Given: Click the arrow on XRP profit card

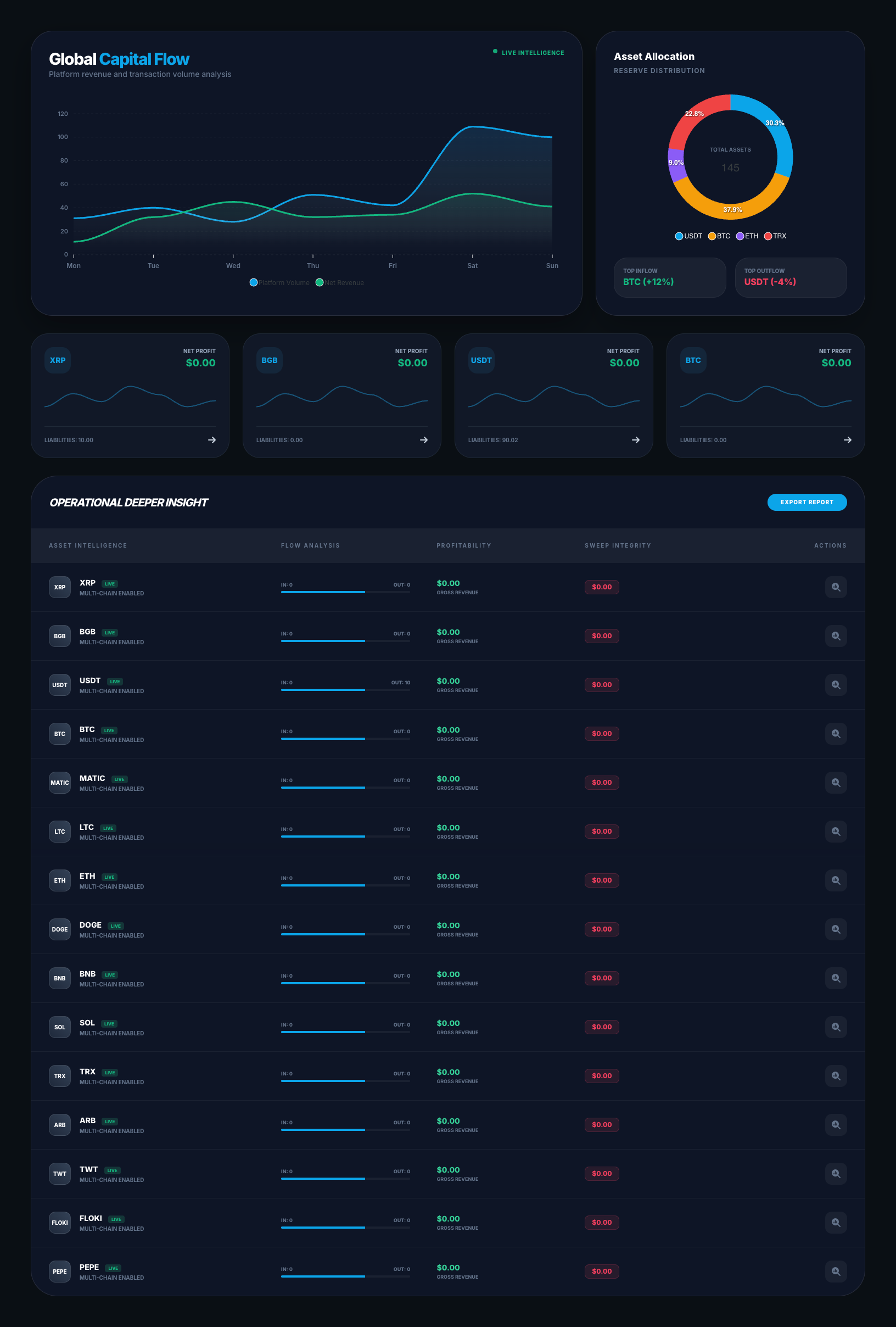Looking at the screenshot, I should [x=212, y=439].
